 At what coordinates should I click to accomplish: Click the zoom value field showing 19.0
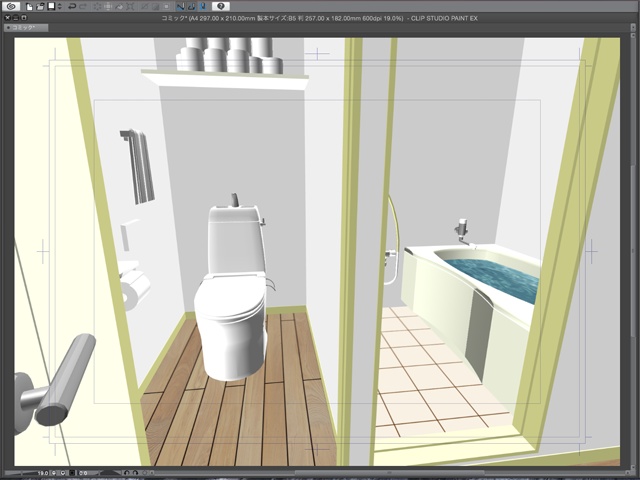[42, 473]
